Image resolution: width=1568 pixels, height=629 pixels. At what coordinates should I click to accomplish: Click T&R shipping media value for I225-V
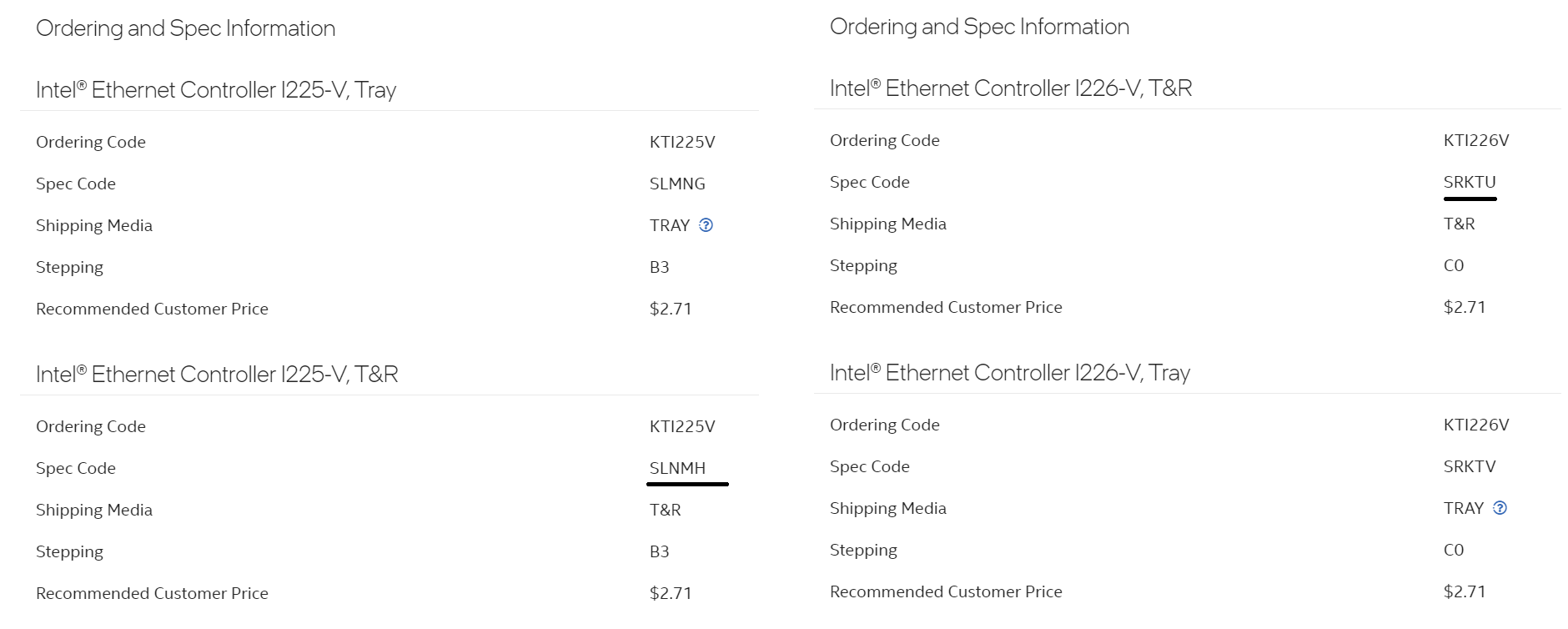point(666,510)
